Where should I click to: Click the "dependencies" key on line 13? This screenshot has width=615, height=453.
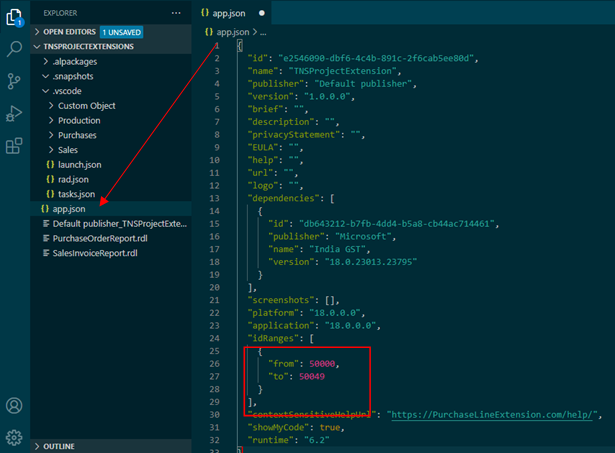click(283, 198)
